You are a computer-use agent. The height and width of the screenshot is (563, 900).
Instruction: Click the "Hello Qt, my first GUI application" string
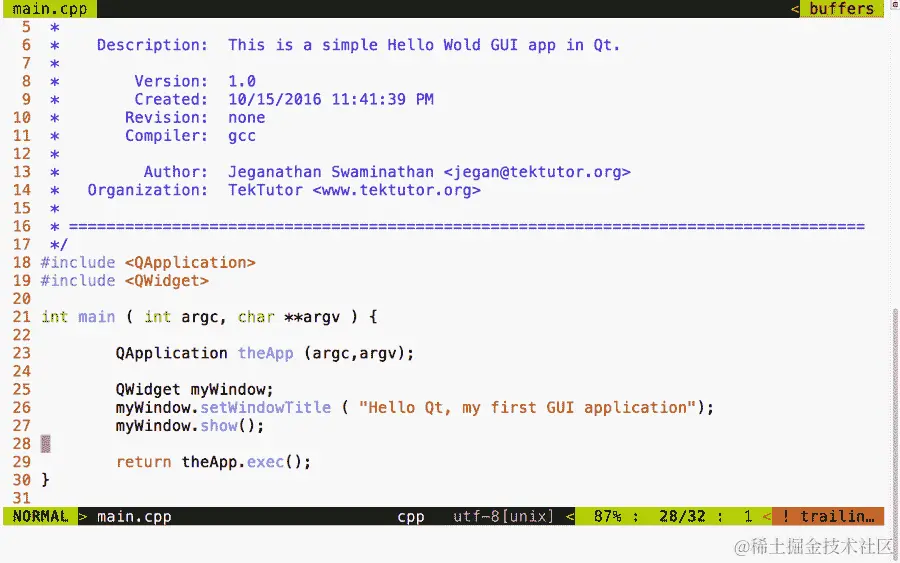pos(527,407)
